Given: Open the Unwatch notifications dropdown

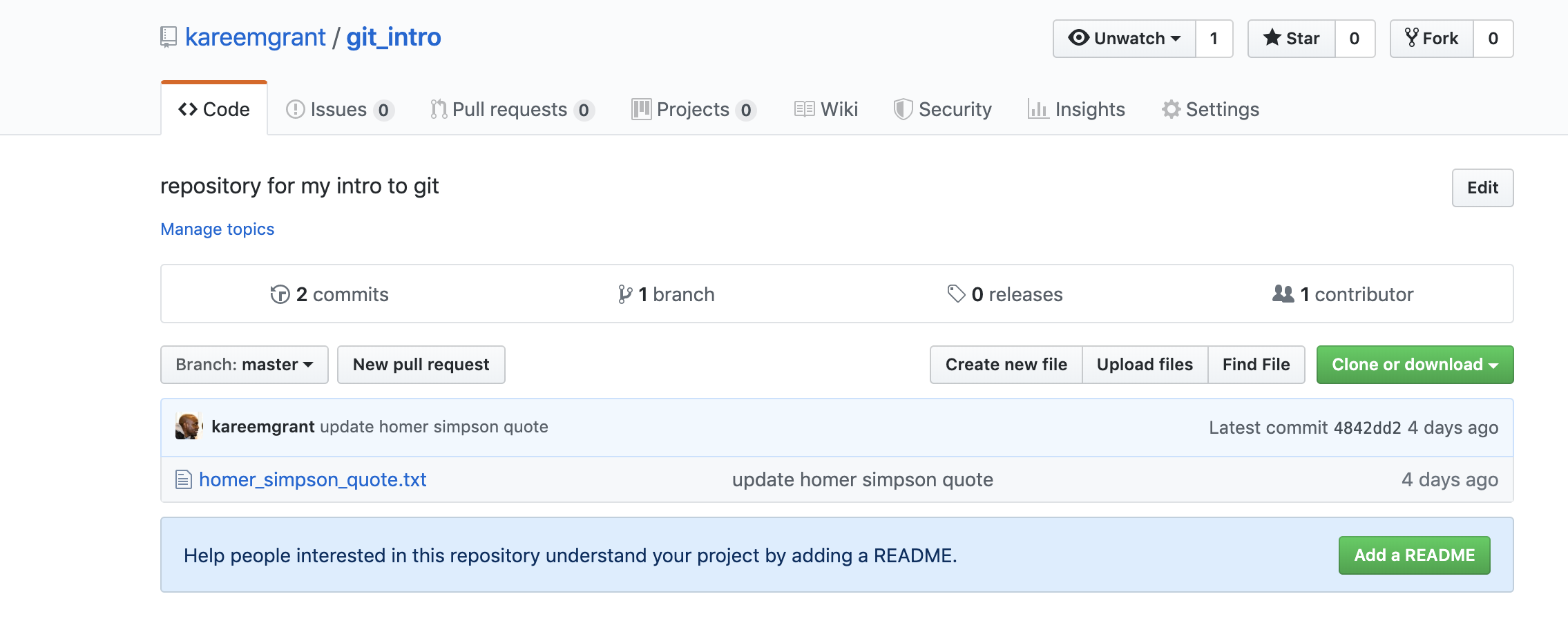Looking at the screenshot, I should [1124, 39].
